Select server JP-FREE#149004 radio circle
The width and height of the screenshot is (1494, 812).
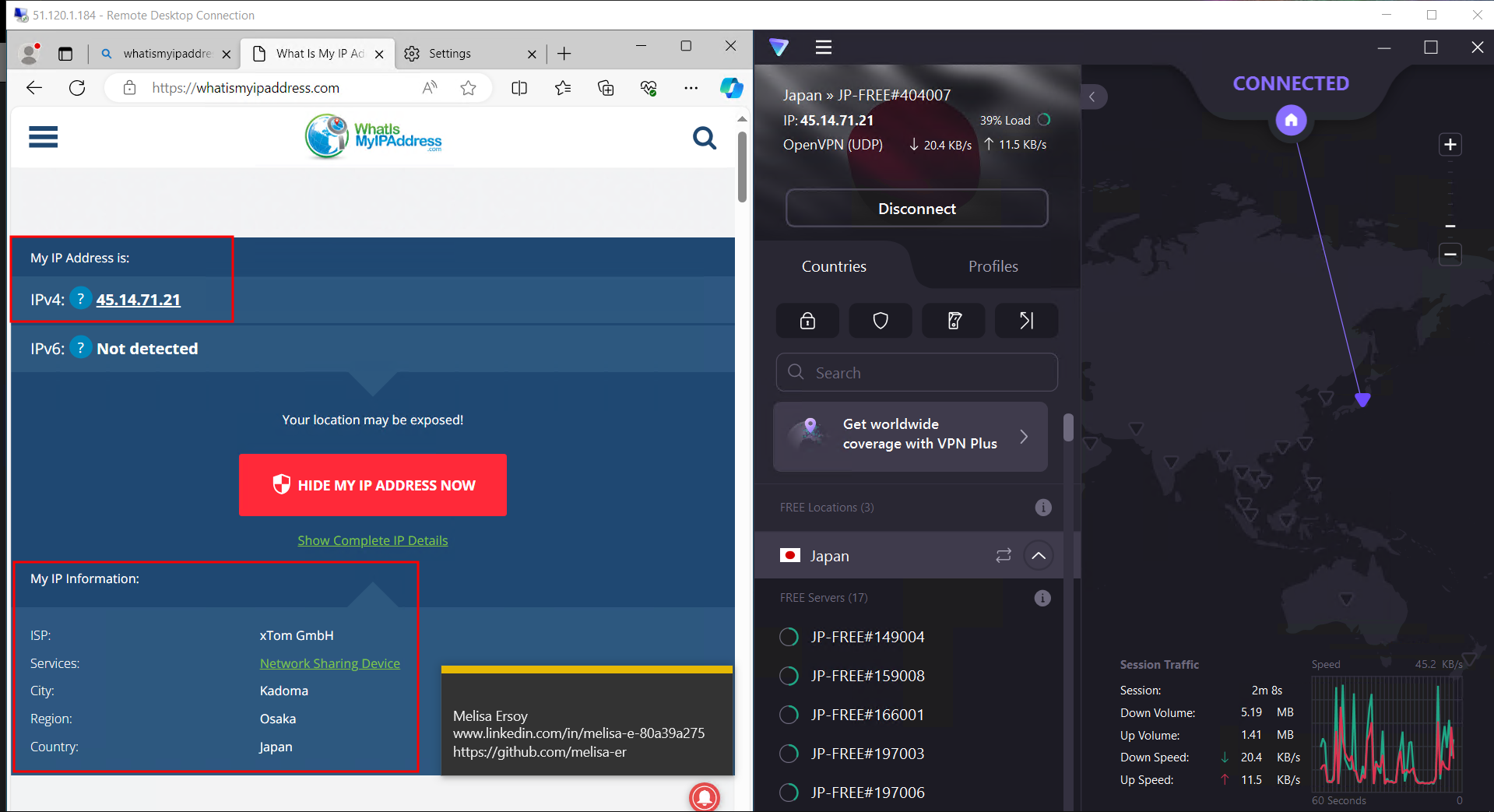click(x=789, y=637)
